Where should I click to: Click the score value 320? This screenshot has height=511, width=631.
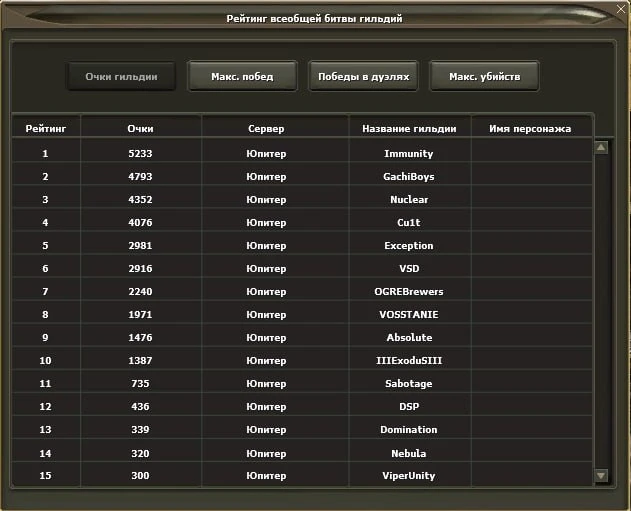(x=140, y=453)
